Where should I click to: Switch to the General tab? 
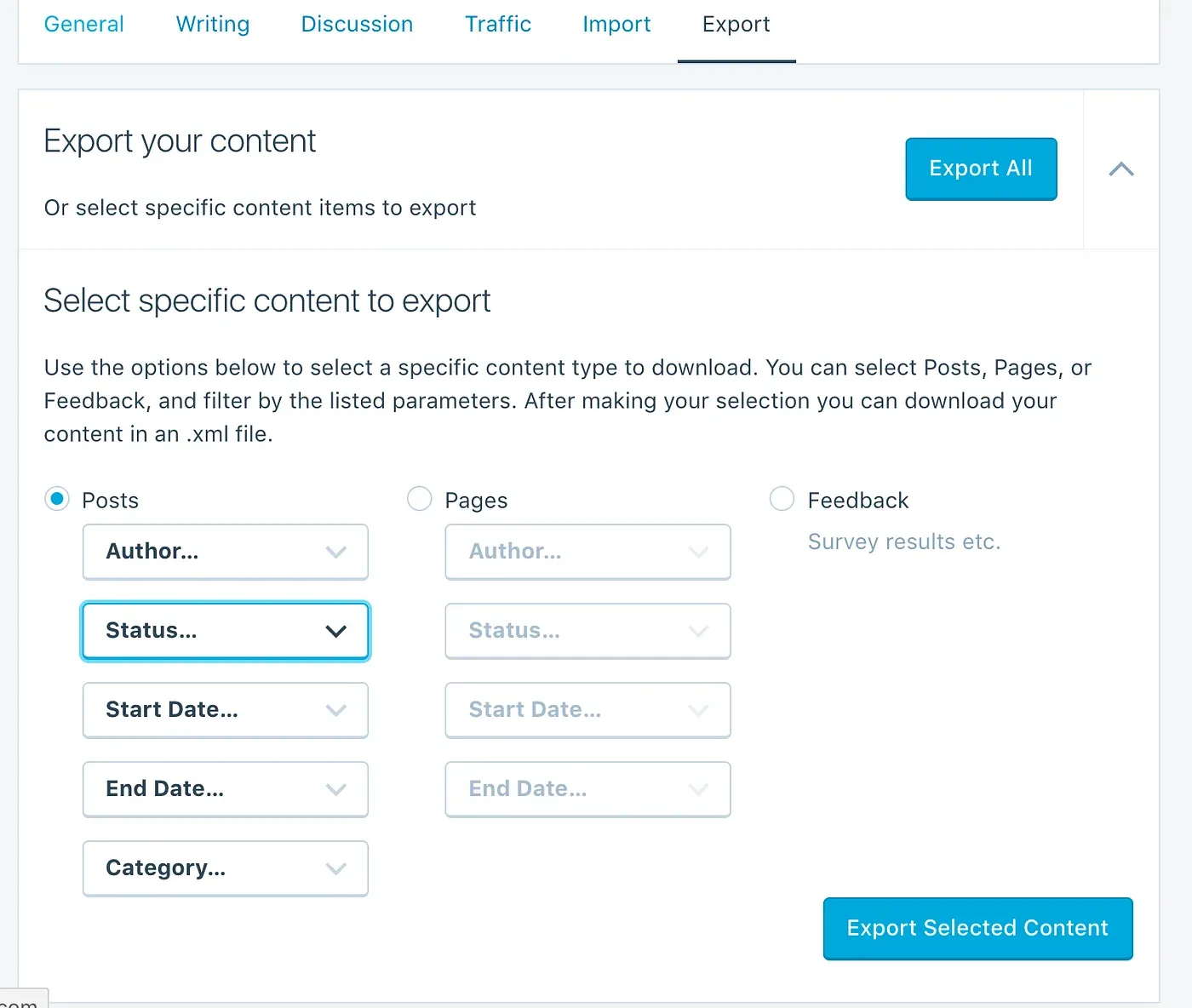84,24
